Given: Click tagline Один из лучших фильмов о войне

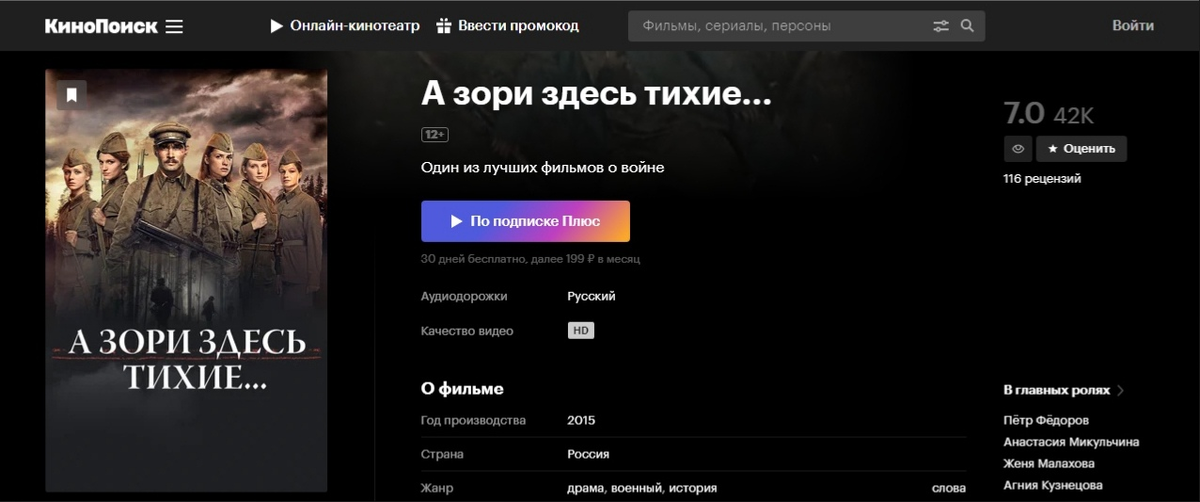Looking at the screenshot, I should click(x=543, y=167).
